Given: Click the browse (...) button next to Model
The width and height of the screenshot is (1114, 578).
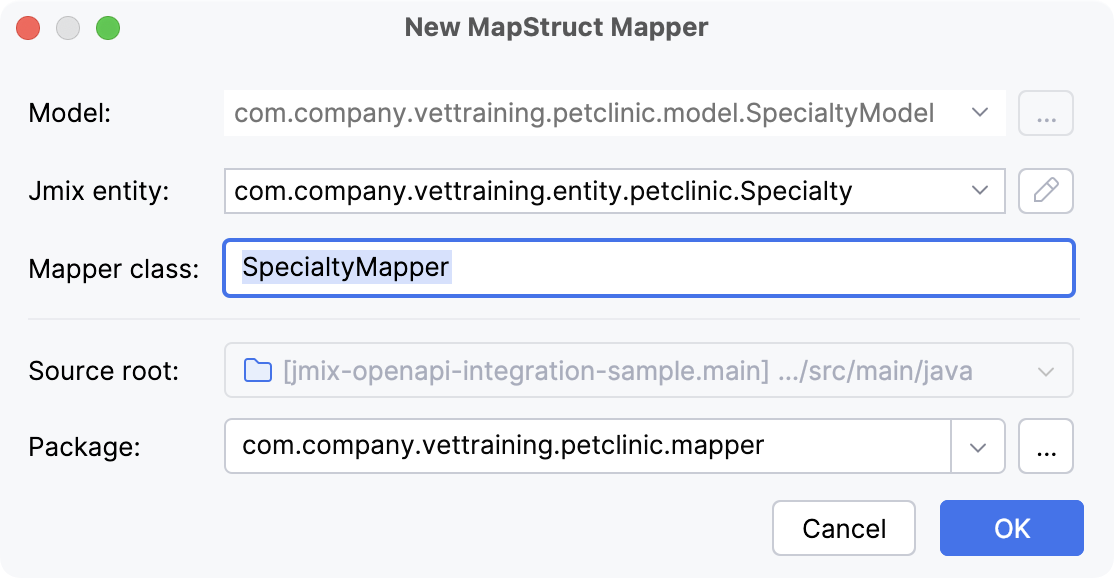Looking at the screenshot, I should tap(1046, 113).
